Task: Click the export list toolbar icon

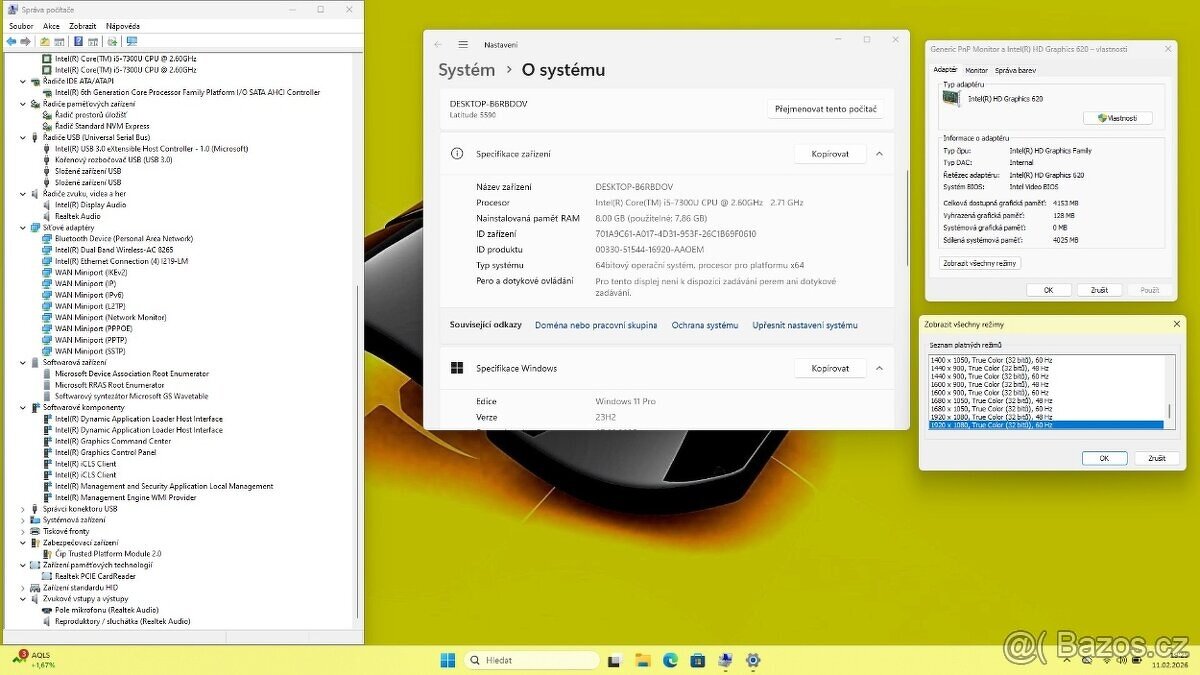Action: click(59, 41)
